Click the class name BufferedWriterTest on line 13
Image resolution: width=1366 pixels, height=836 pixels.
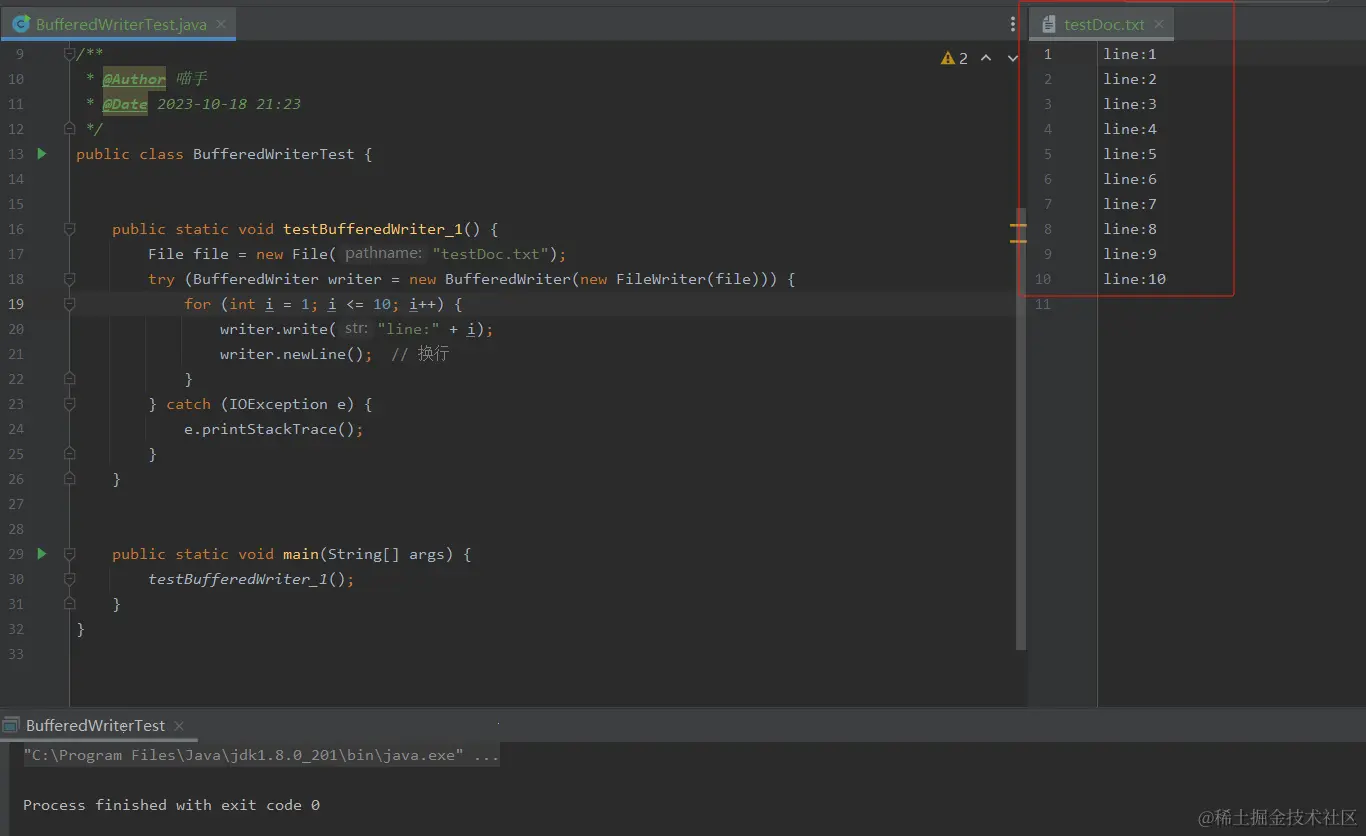(273, 154)
